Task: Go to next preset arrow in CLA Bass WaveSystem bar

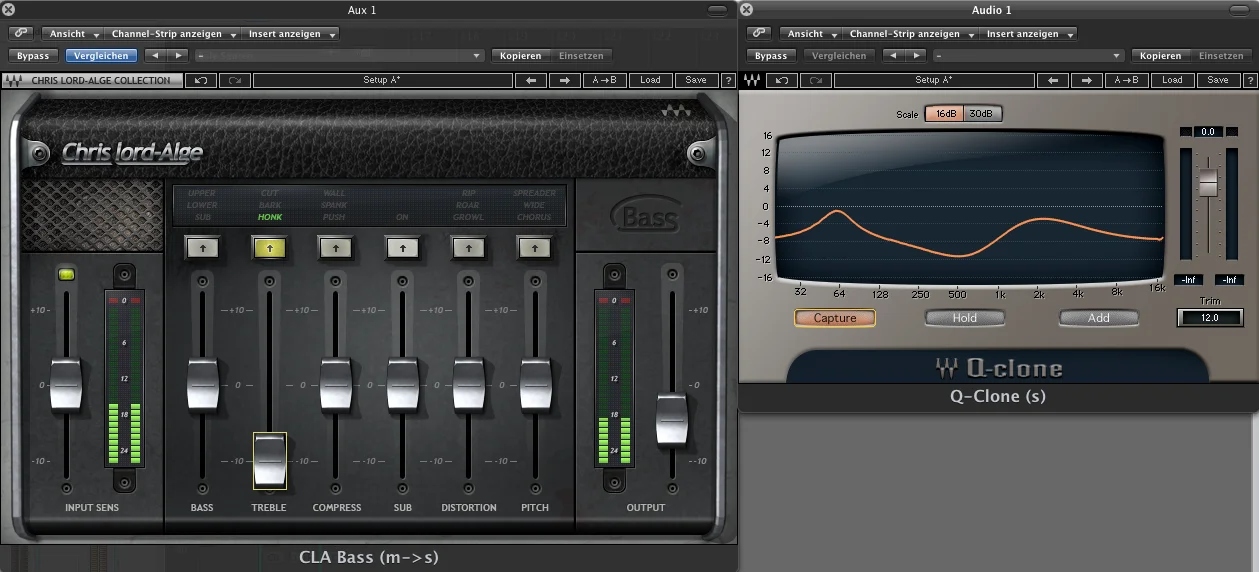Action: [x=565, y=80]
